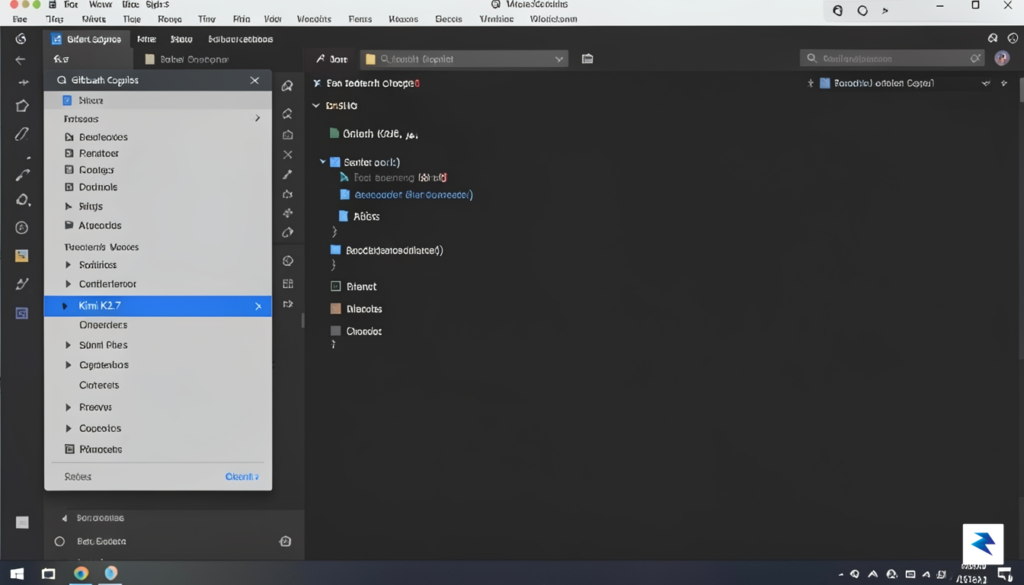The width and height of the screenshot is (1024, 585).
Task: Open the Wlotictonn menu in the menu bar
Action: tap(553, 19)
